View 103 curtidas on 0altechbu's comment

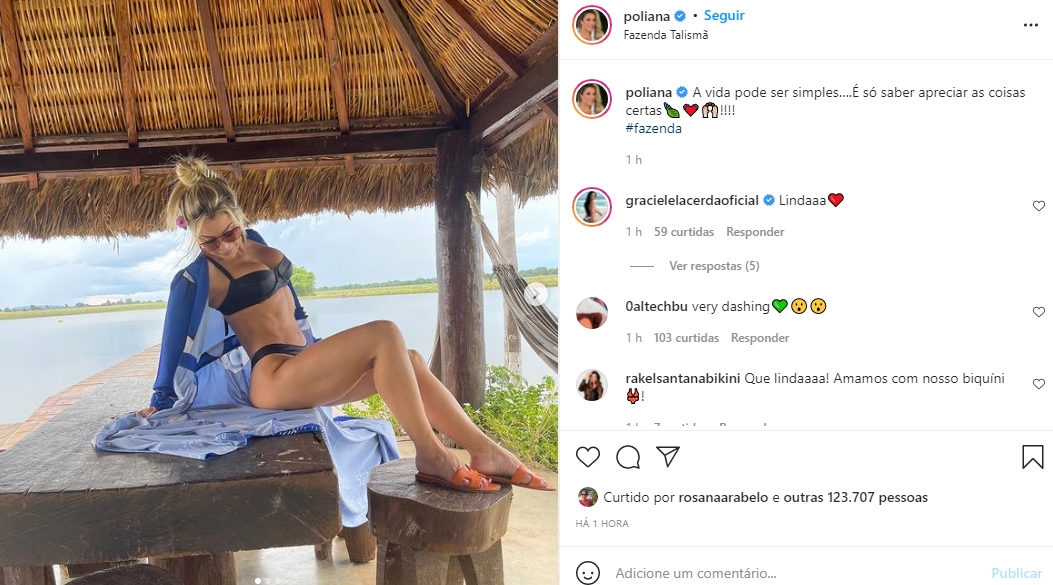(x=686, y=338)
